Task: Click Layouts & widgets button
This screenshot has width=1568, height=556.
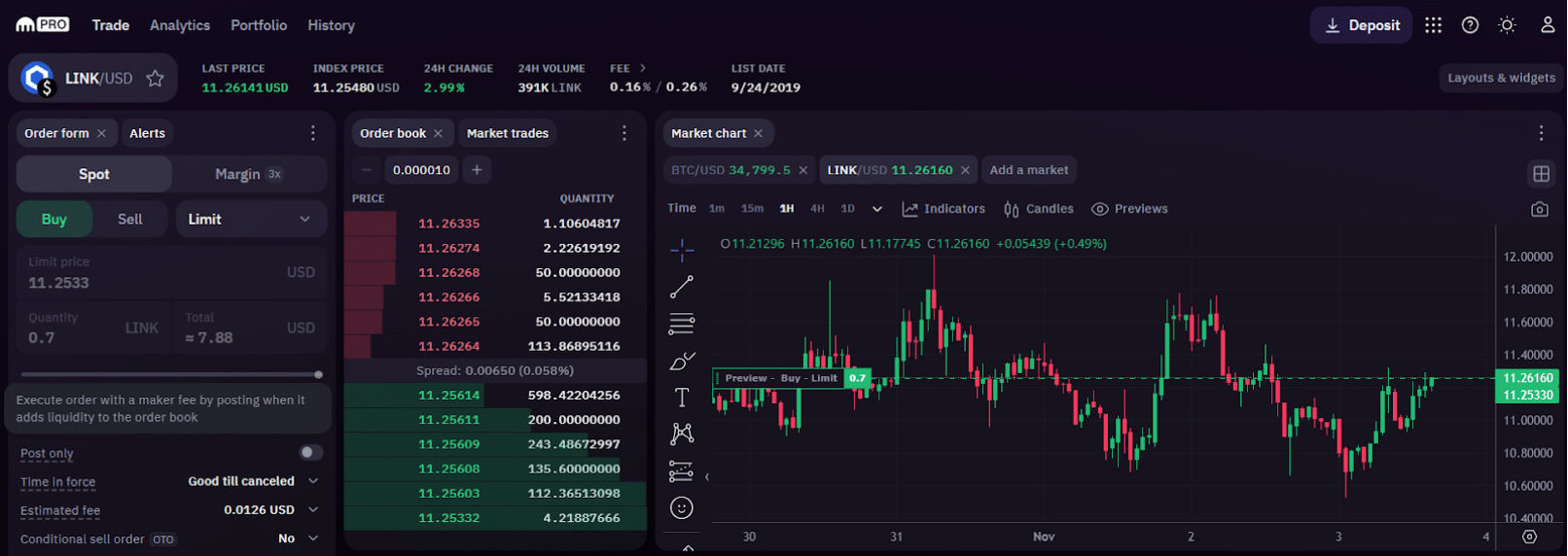Action: (x=1501, y=78)
